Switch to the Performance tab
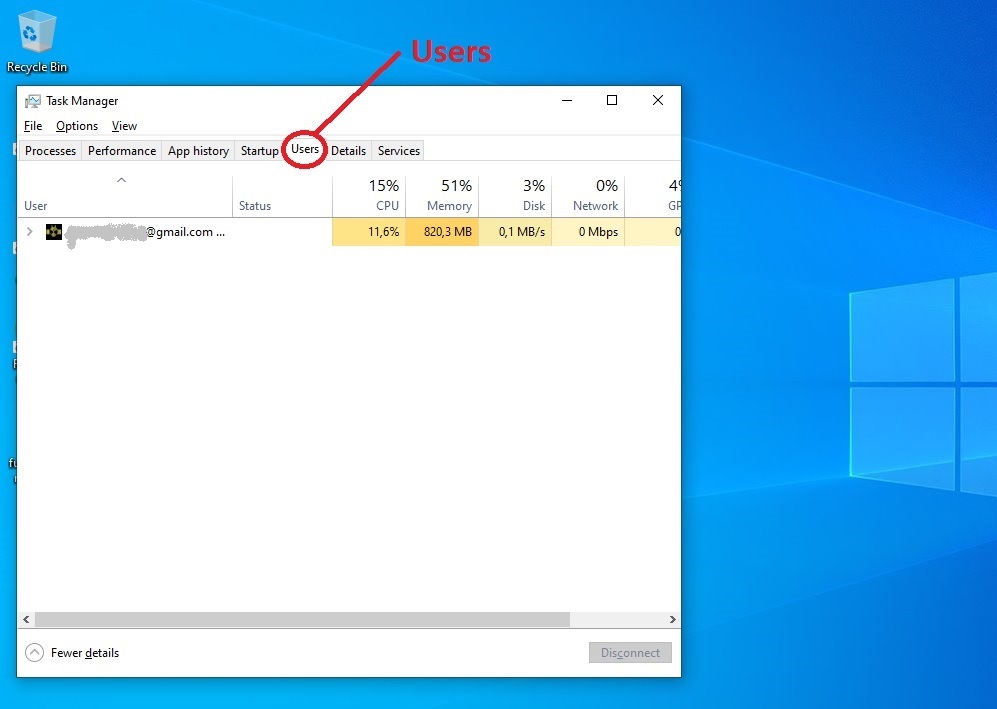This screenshot has height=709, width=997. 122,151
